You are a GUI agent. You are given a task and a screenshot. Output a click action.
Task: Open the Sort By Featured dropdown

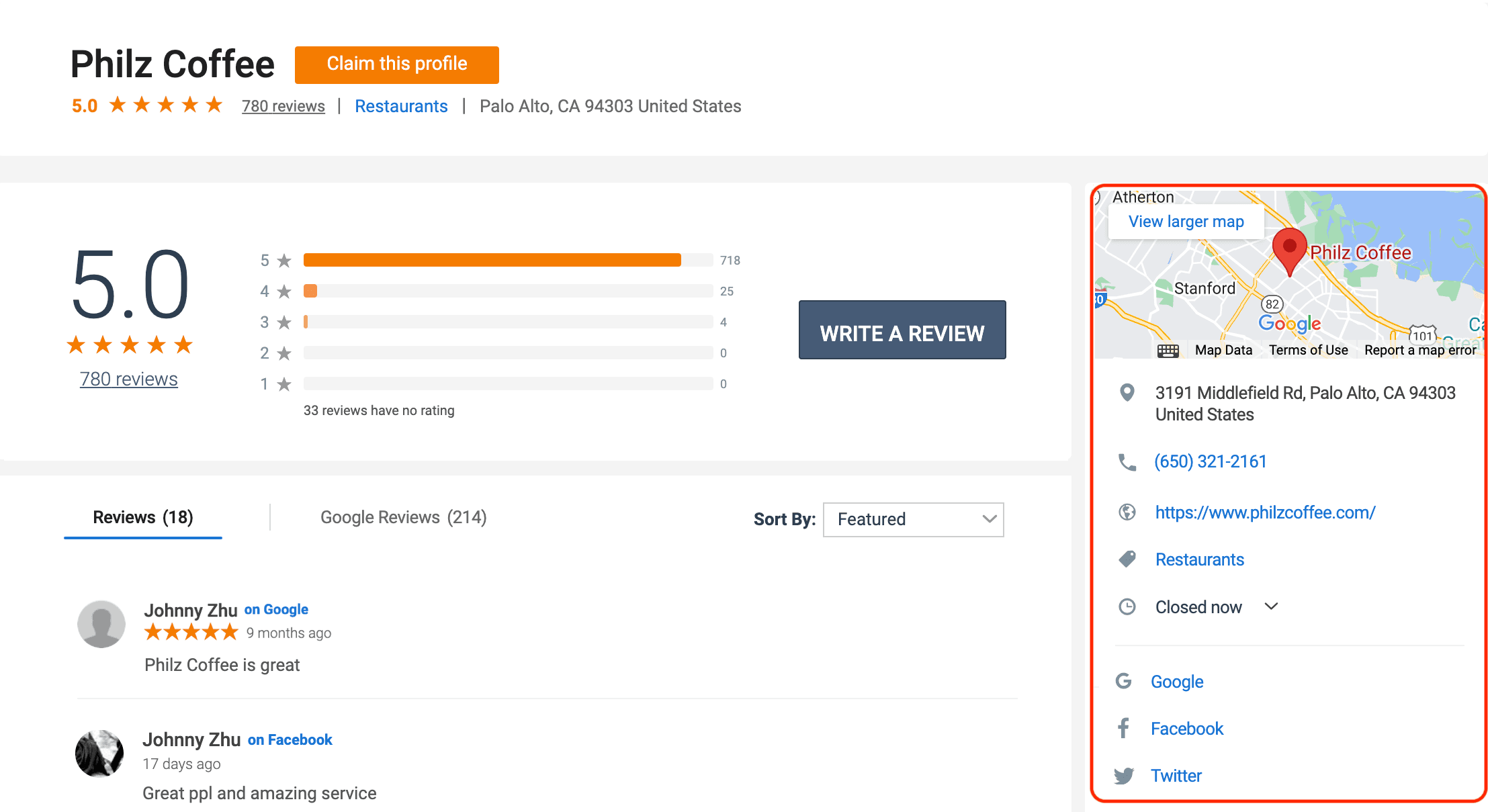(x=914, y=519)
